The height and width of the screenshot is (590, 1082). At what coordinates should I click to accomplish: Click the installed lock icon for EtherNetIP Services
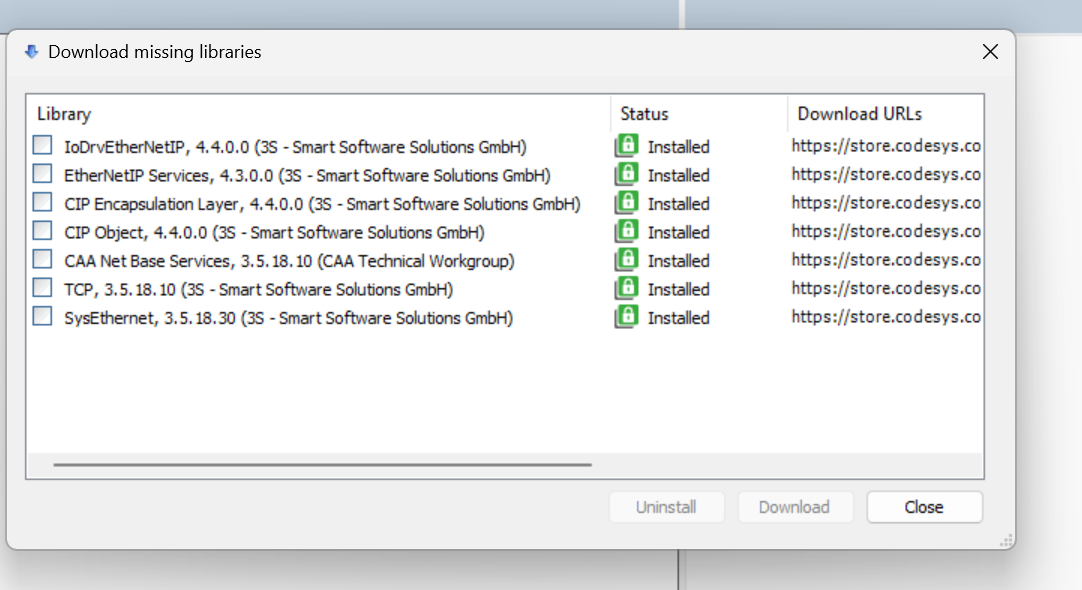627,174
